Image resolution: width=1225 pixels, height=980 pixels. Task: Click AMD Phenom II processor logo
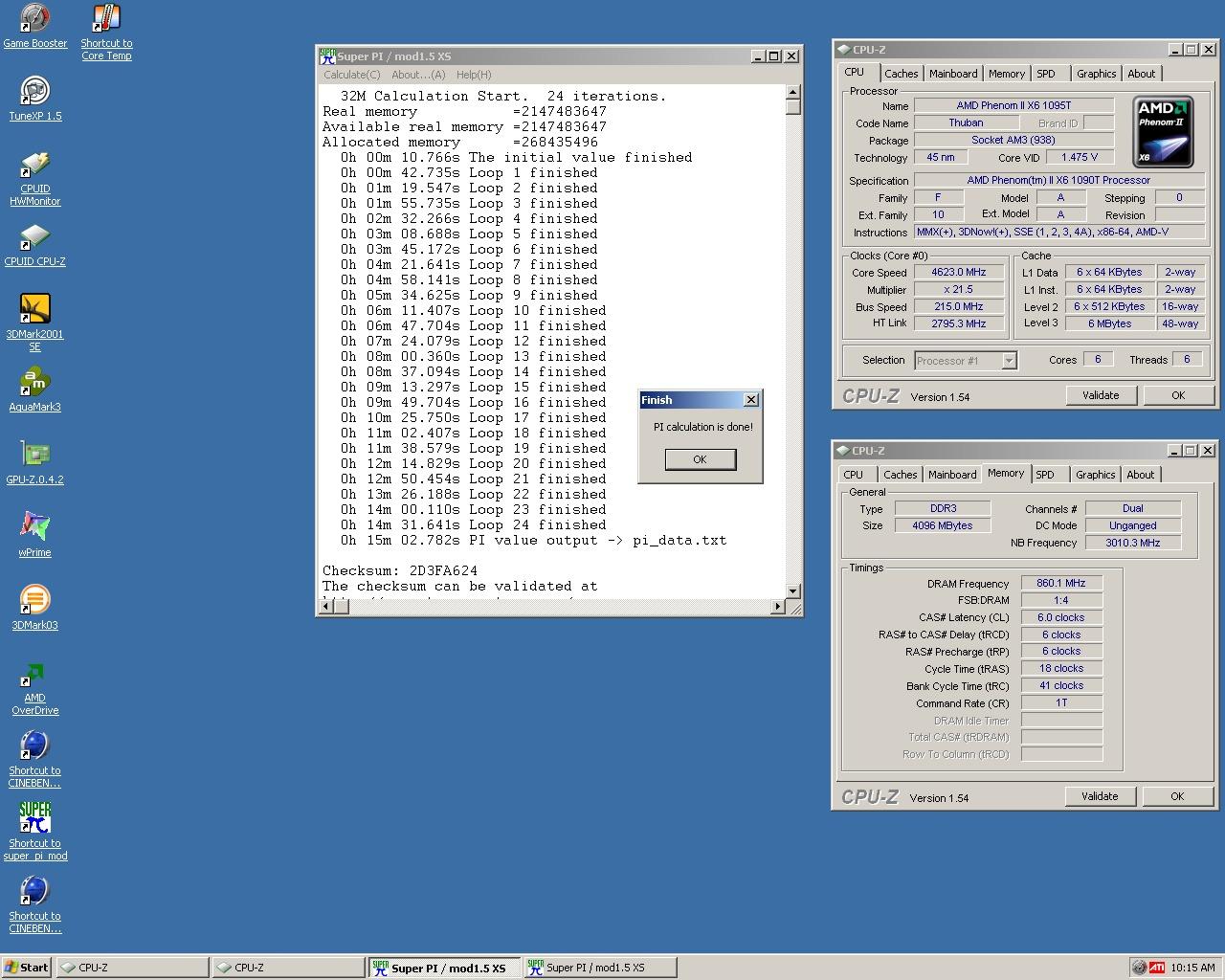click(x=1163, y=131)
